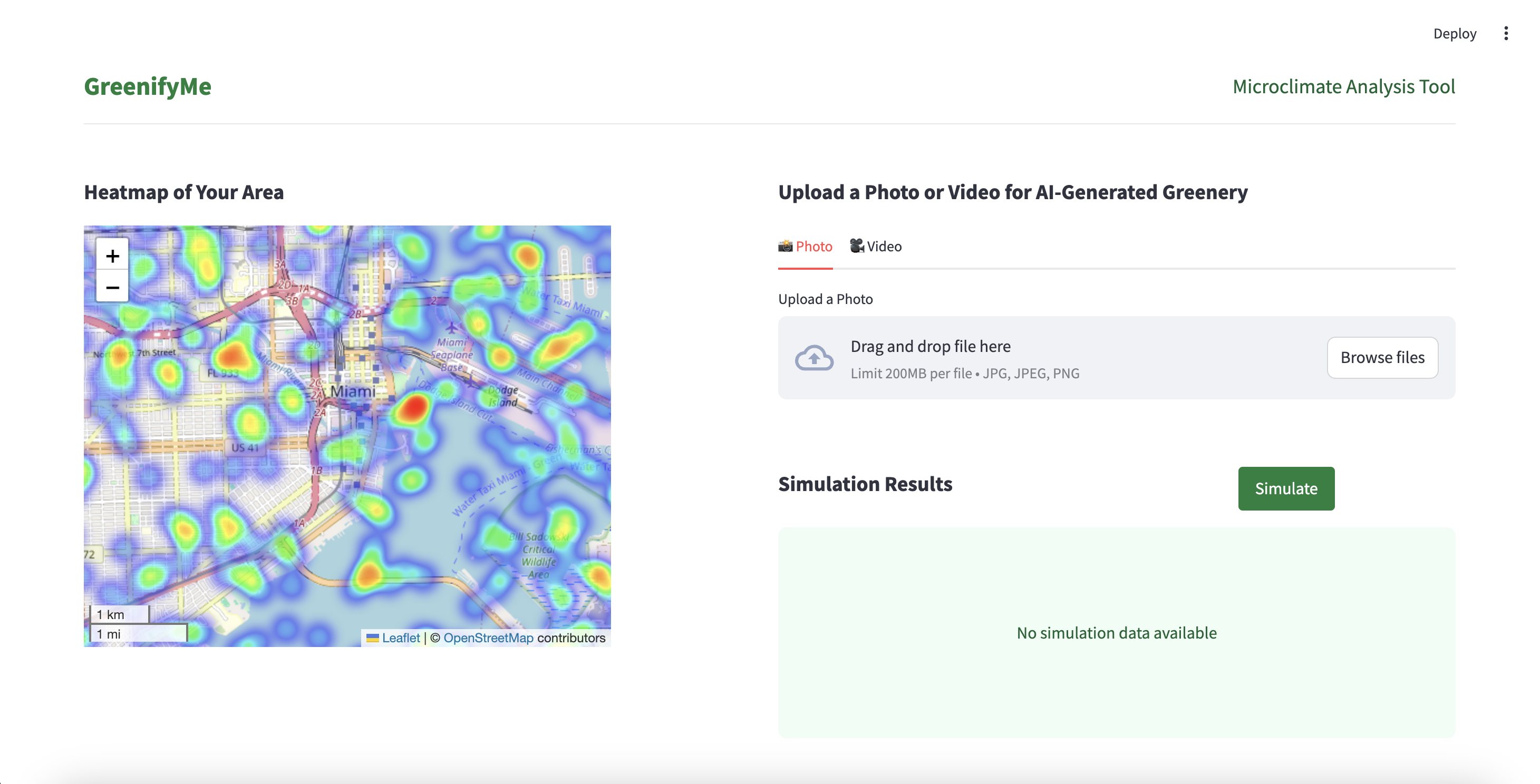Click the seaplane icon on the map
1540x784 pixels.
click(x=451, y=328)
